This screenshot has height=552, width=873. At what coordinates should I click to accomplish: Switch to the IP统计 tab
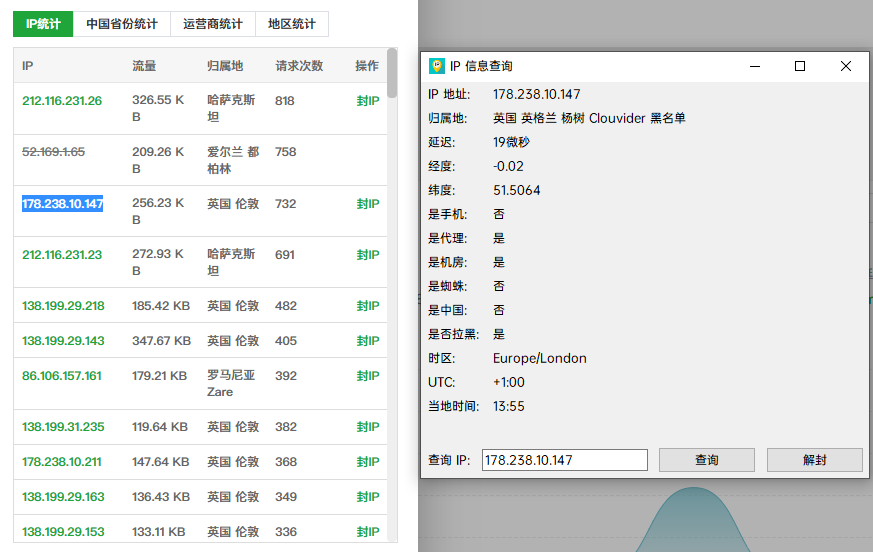point(43,24)
